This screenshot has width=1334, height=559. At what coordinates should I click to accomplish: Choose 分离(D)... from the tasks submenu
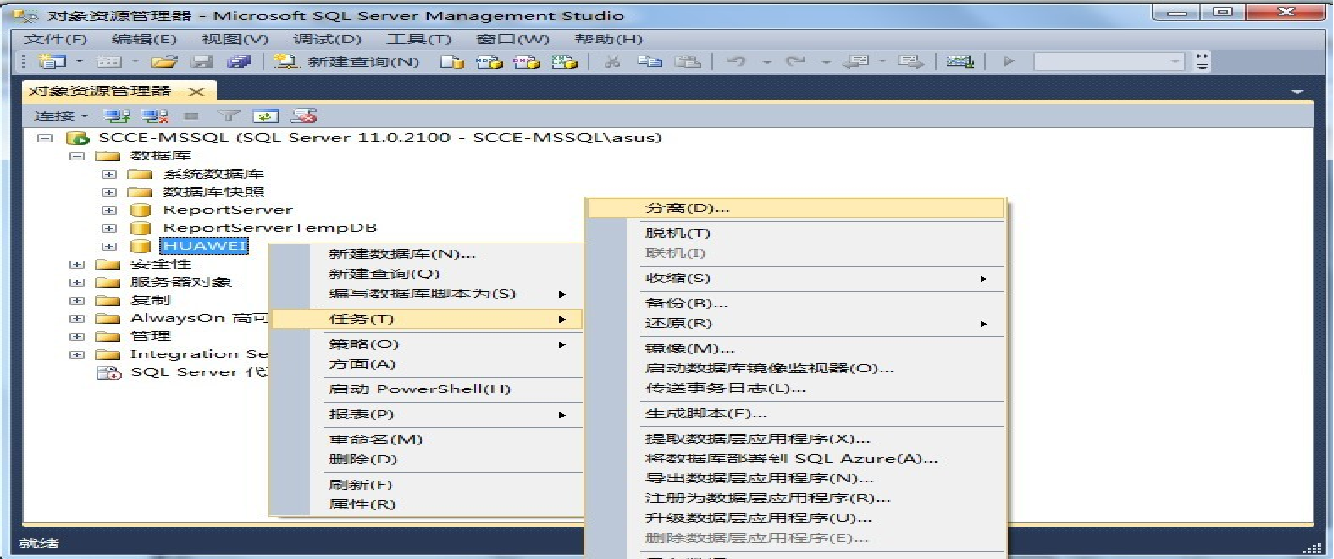[796, 208]
